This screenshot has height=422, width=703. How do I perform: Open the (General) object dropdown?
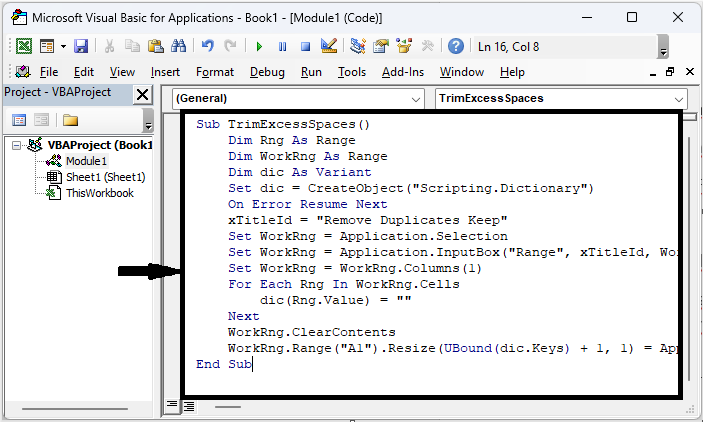tap(416, 99)
